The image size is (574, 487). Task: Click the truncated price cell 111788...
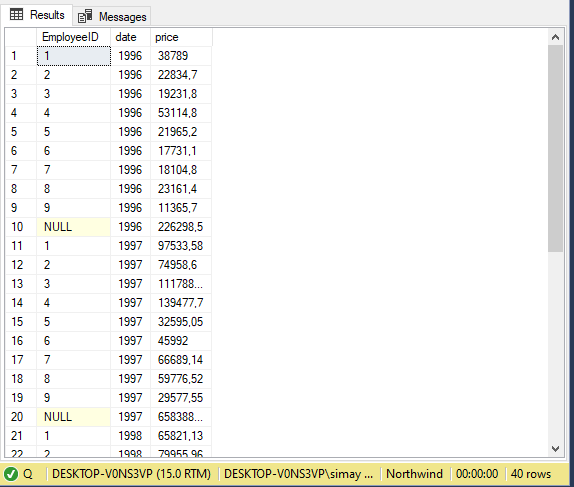coord(181,284)
